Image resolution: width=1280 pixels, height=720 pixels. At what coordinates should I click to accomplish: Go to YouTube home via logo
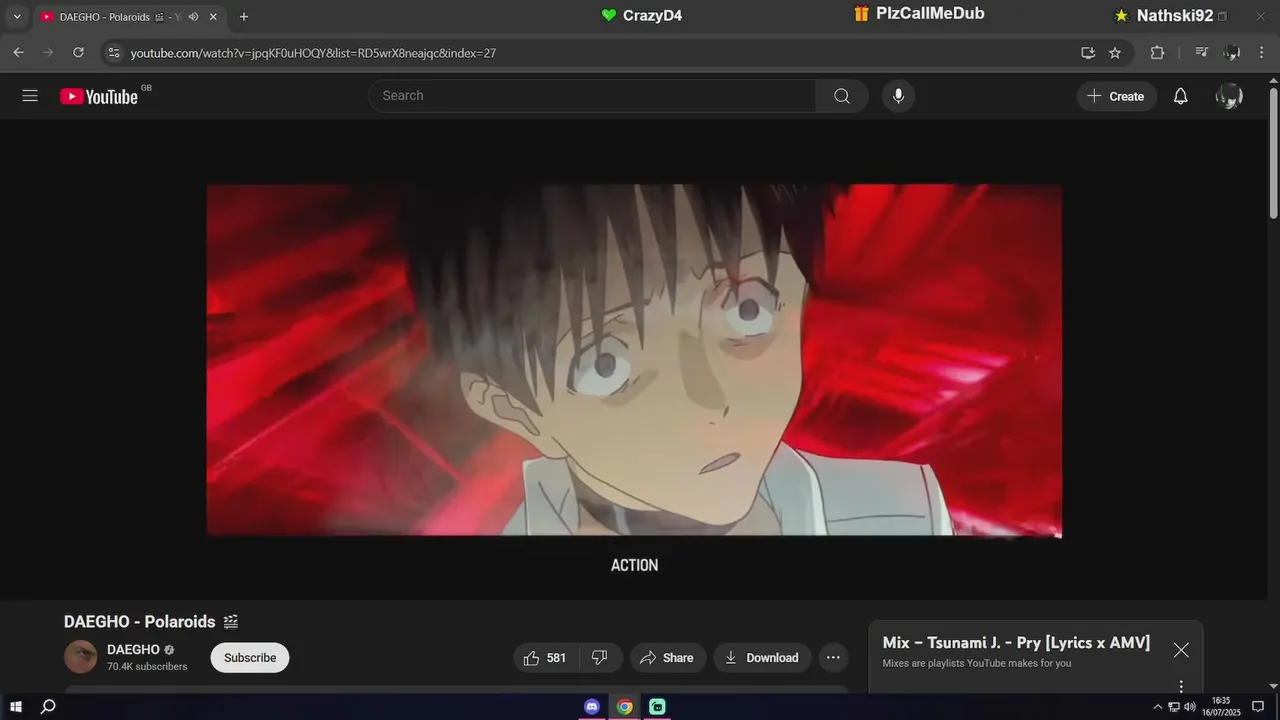click(x=99, y=96)
